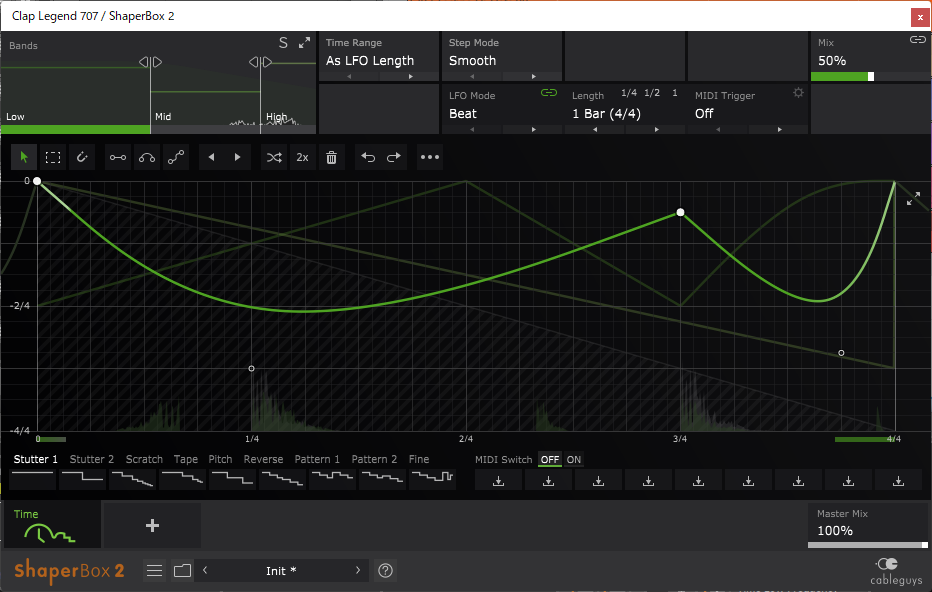Image resolution: width=932 pixels, height=592 pixels.
Task: Select the Fine preset
Action: 418,459
